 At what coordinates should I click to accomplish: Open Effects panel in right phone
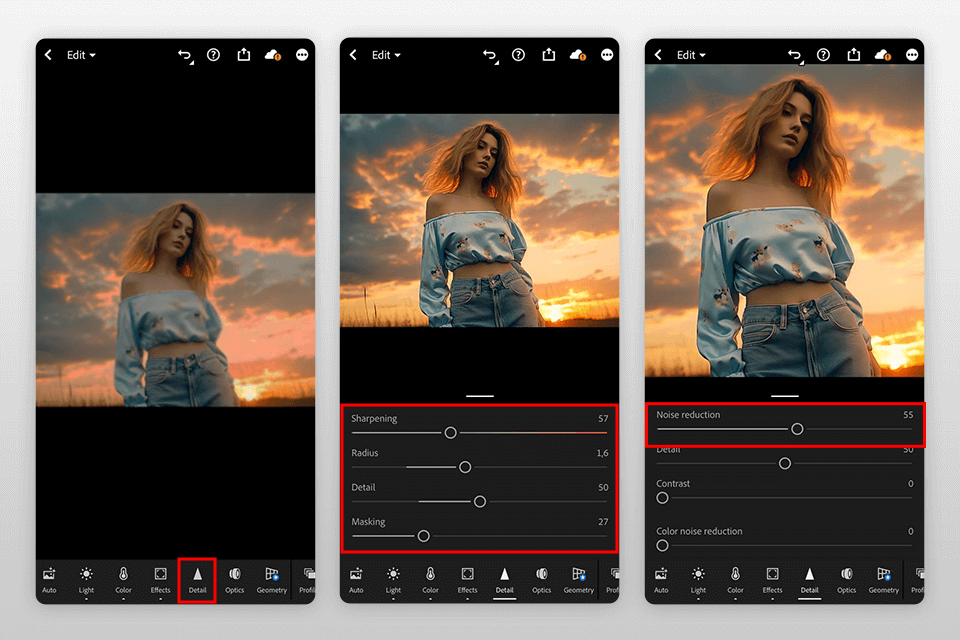[772, 580]
